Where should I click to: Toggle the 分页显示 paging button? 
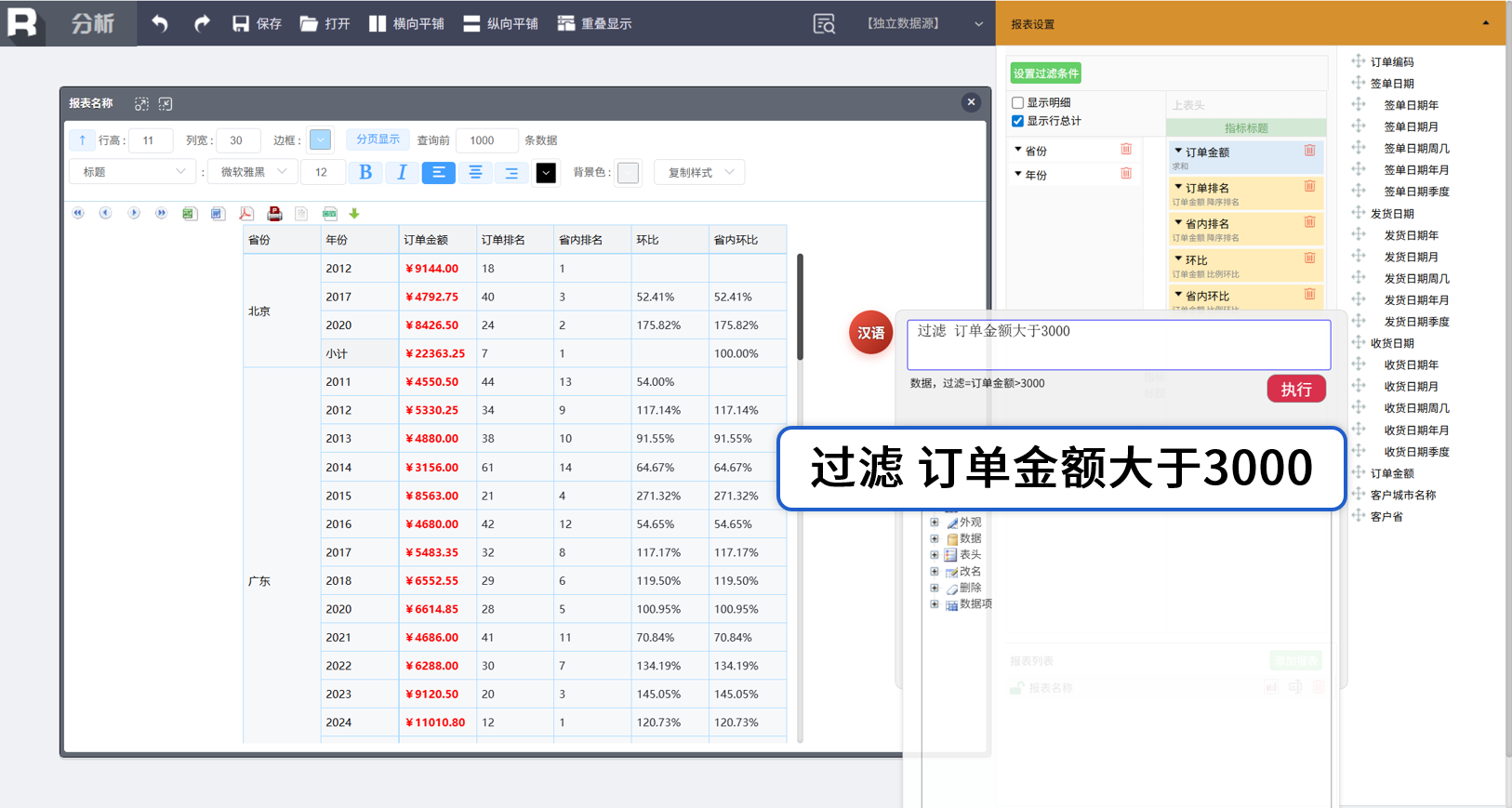click(378, 139)
